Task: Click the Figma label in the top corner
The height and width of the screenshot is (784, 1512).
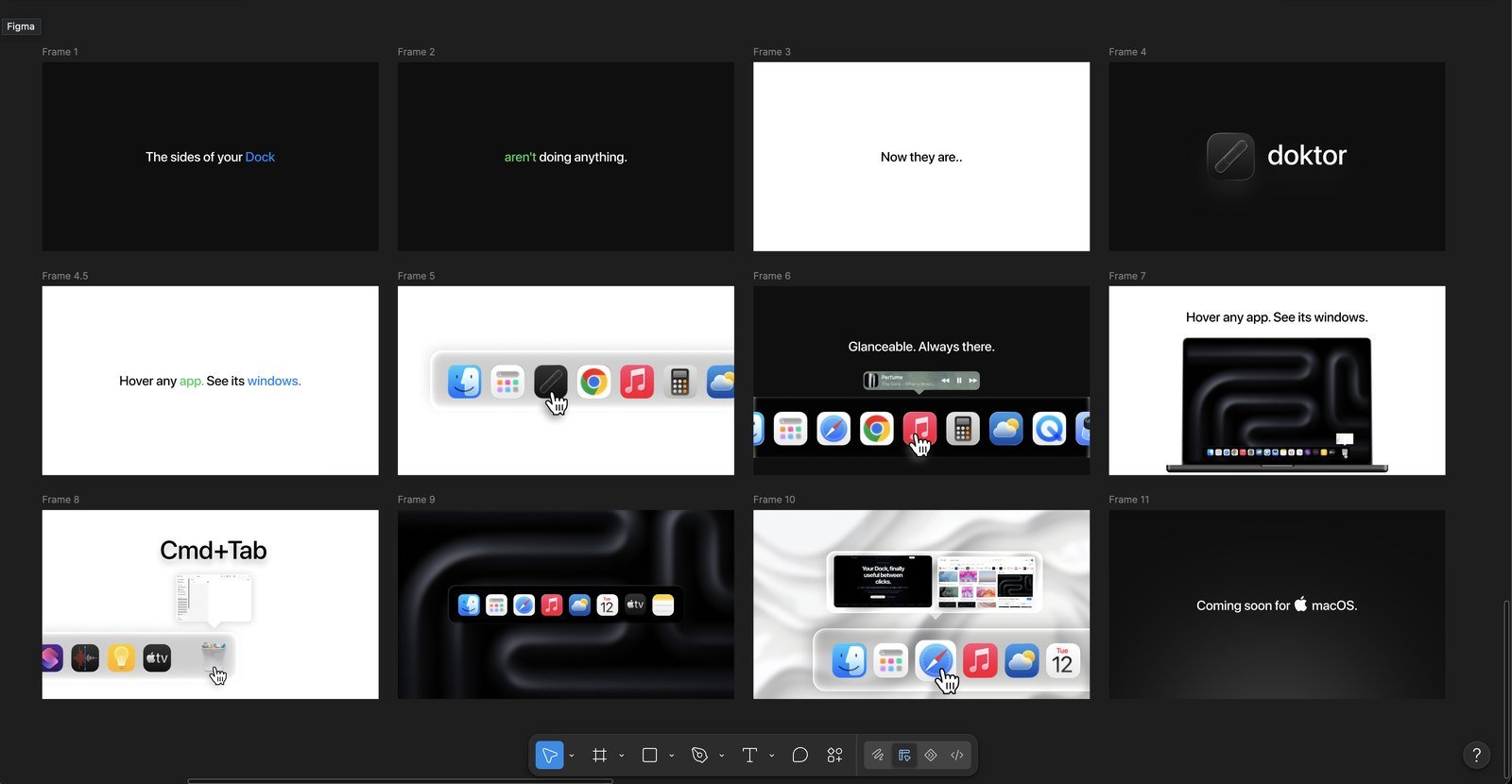Action: point(21,26)
